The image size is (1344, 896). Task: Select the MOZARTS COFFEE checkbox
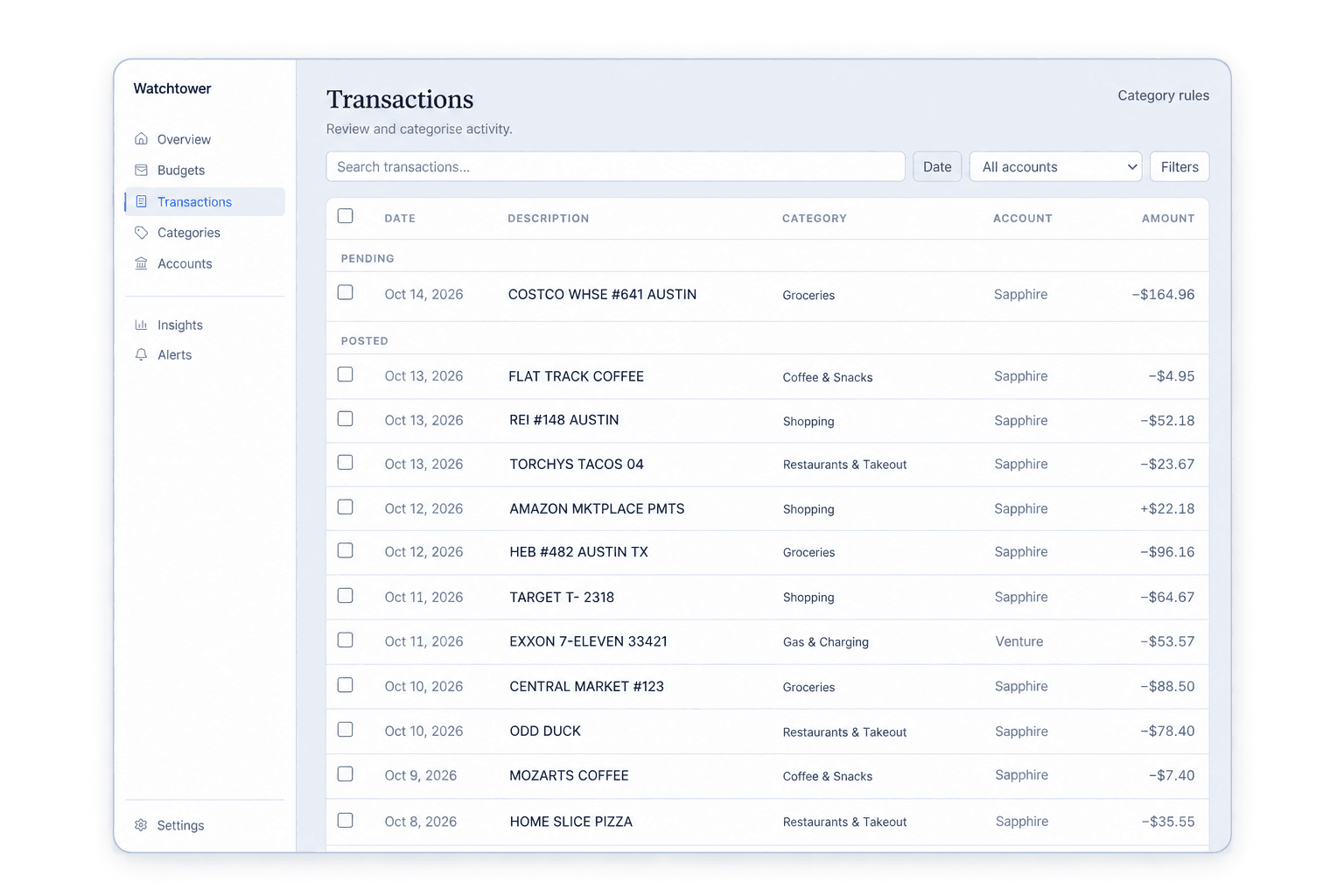[346, 774]
